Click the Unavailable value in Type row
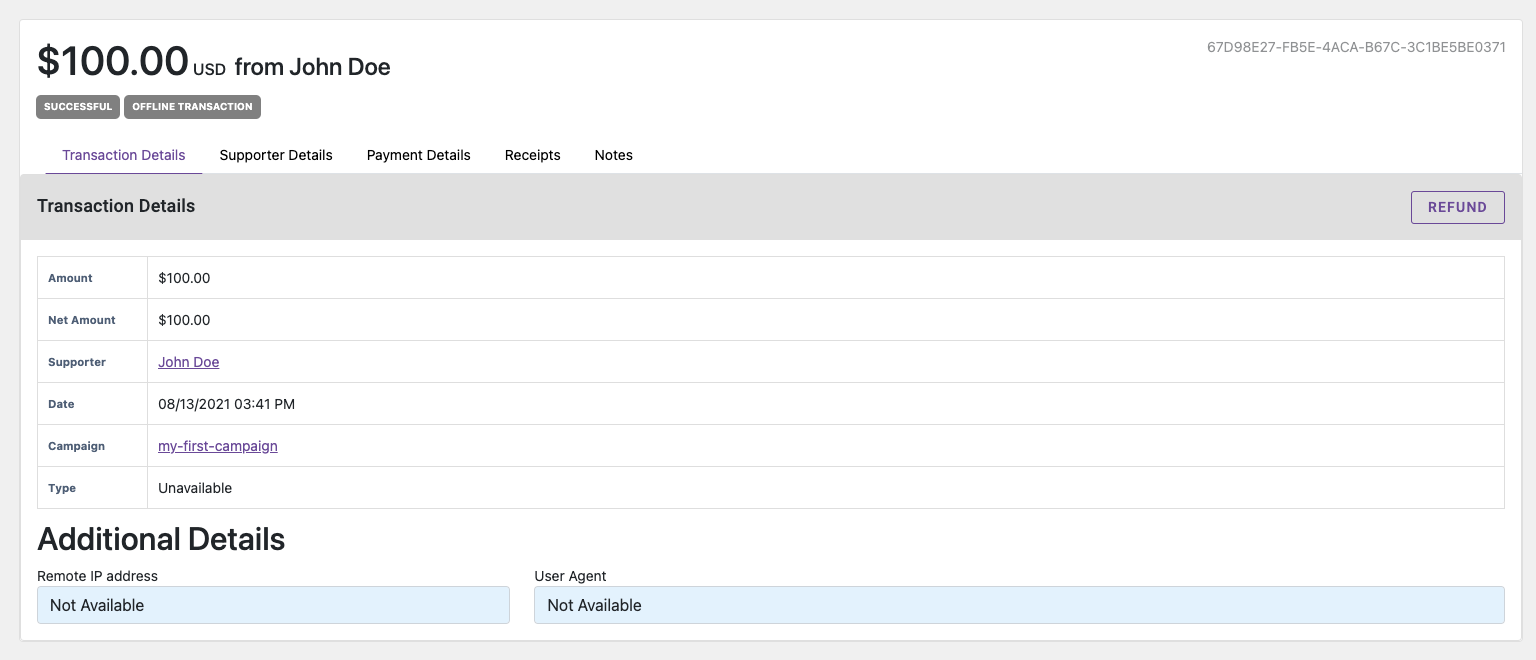This screenshot has width=1536, height=660. coord(195,488)
